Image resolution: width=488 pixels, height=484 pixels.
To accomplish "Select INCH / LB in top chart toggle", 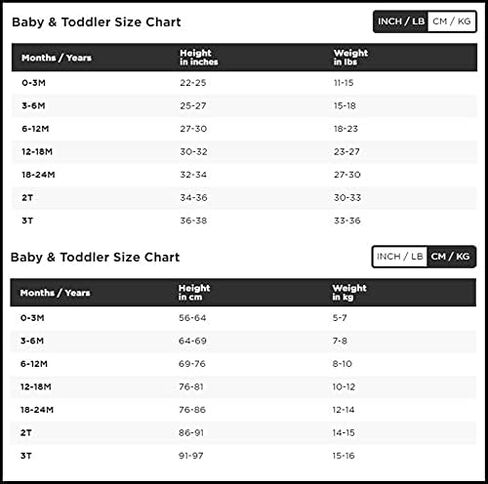I will (401, 22).
